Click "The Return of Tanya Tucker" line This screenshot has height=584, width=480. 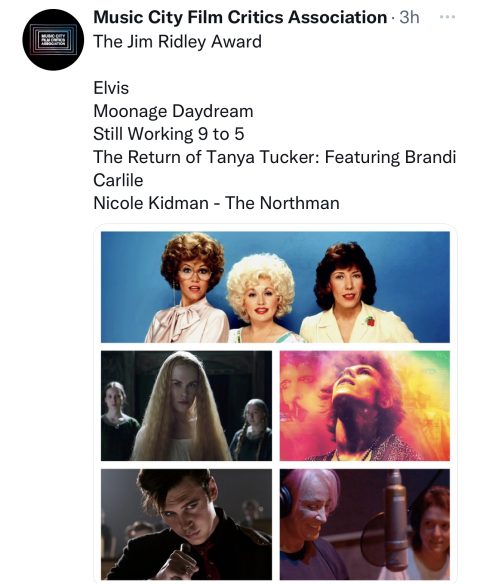tap(274, 157)
